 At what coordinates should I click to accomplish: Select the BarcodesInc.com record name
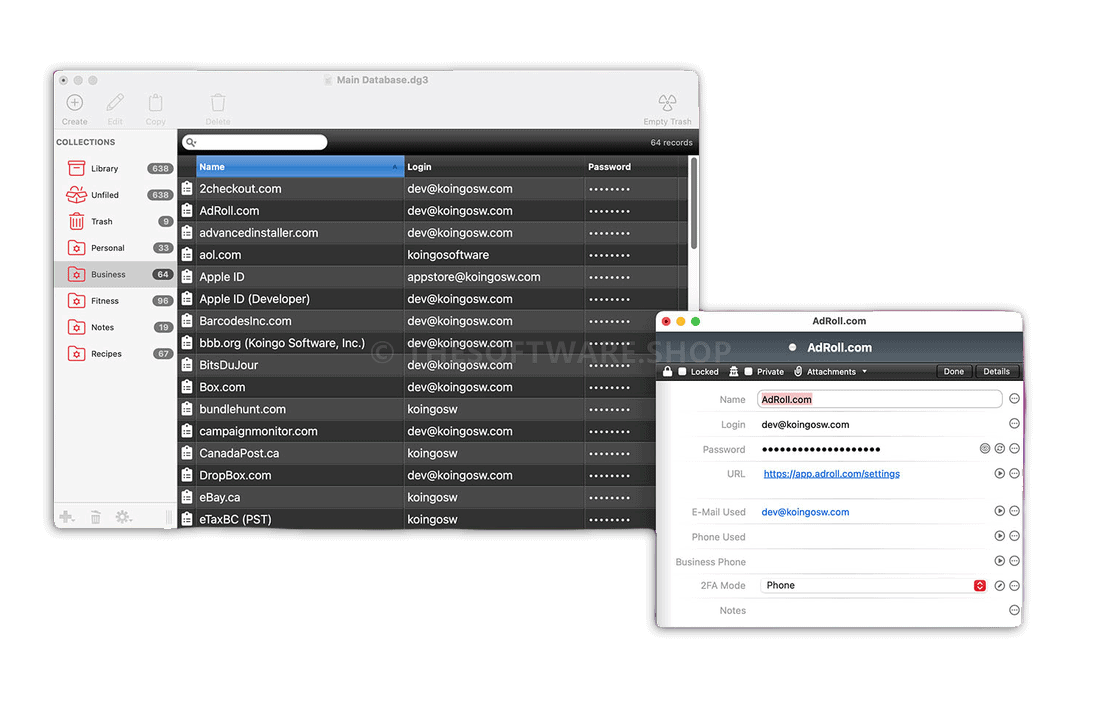coord(246,321)
